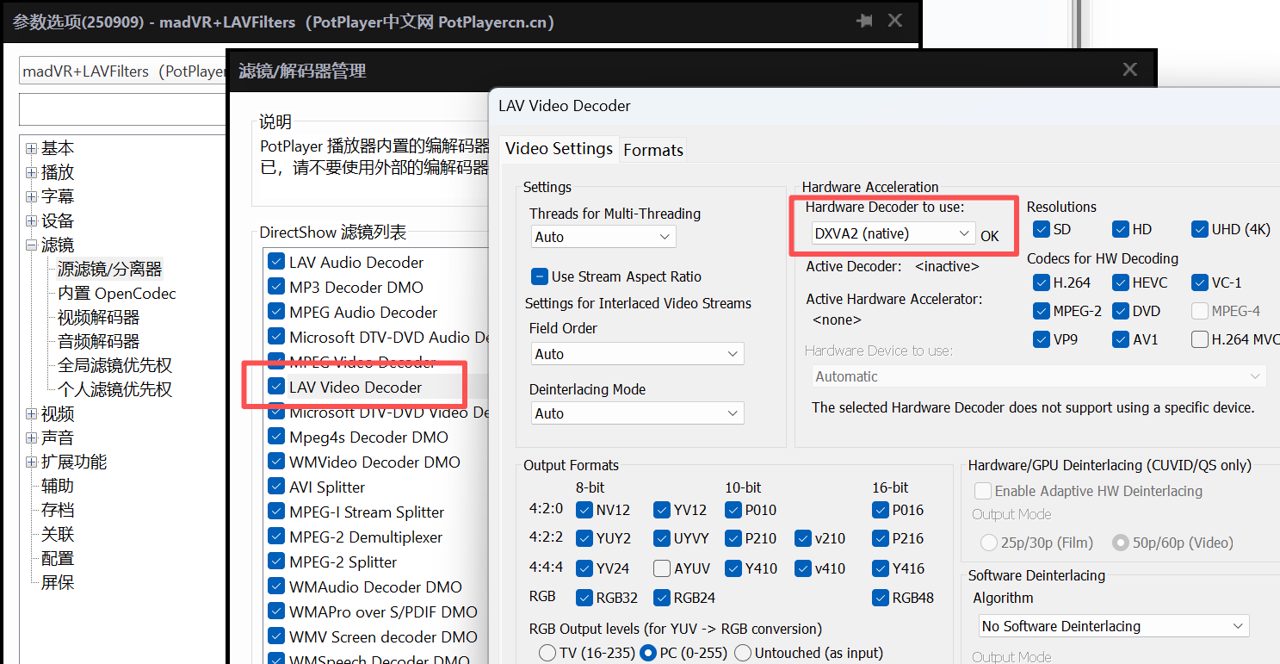
Task: Open 屏保 settings page
Action: [x=57, y=582]
